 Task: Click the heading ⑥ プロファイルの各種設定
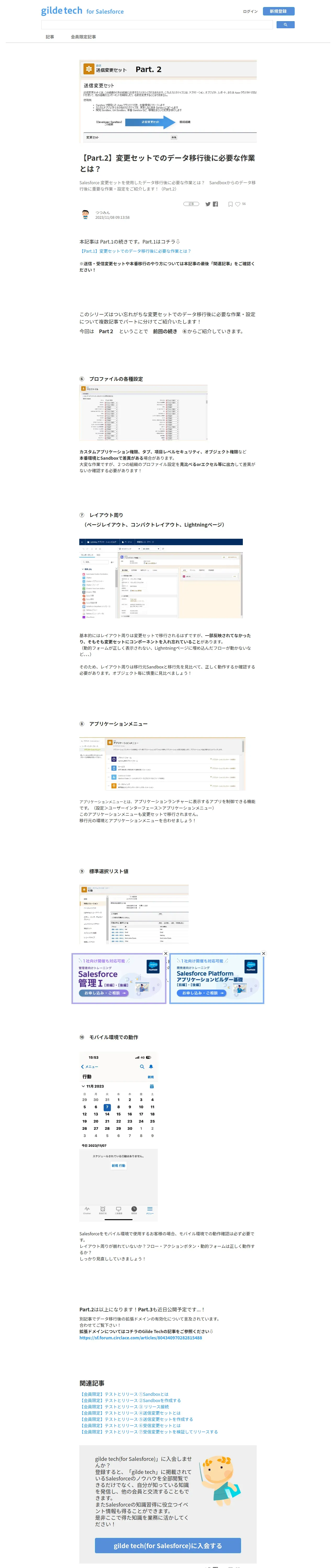[111, 379]
